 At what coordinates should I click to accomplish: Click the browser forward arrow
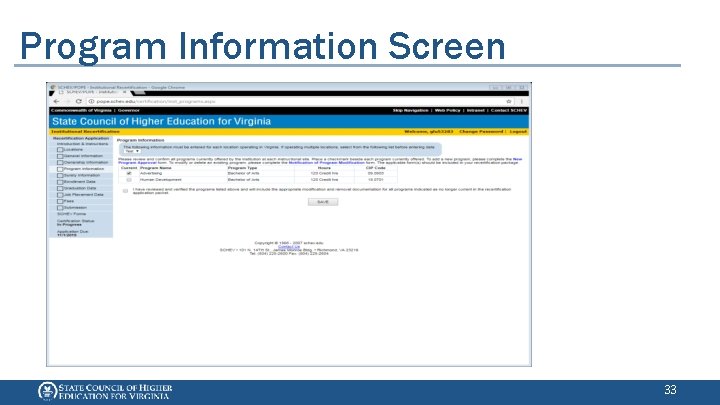(x=68, y=101)
